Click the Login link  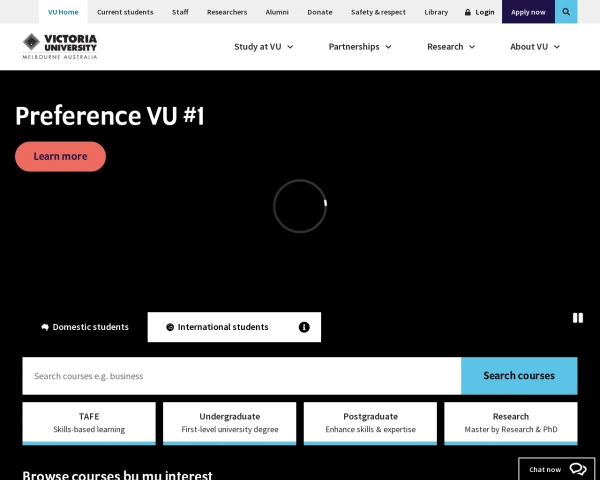[x=479, y=12]
